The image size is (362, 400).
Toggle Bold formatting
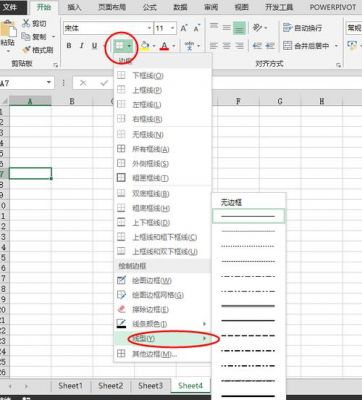click(69, 46)
